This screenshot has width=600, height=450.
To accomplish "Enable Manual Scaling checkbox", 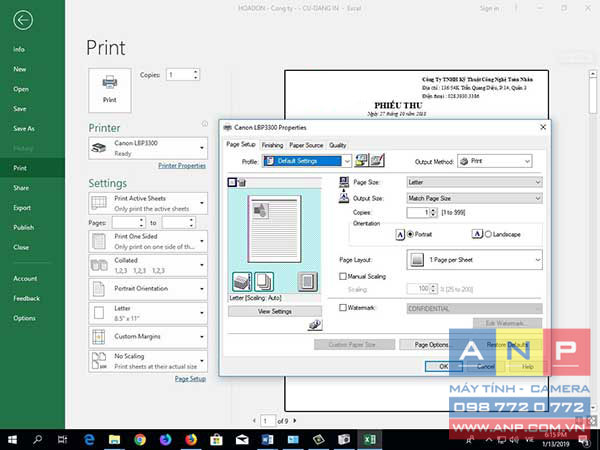I will click(343, 276).
